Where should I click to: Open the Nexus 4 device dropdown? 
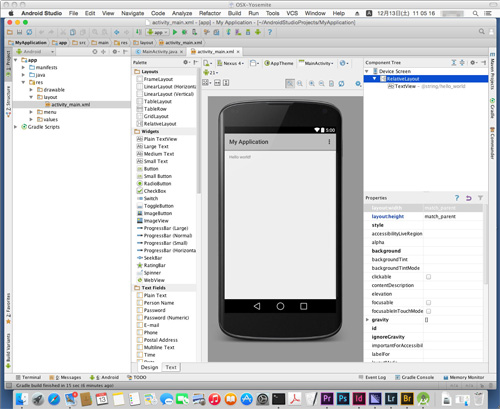pos(231,63)
